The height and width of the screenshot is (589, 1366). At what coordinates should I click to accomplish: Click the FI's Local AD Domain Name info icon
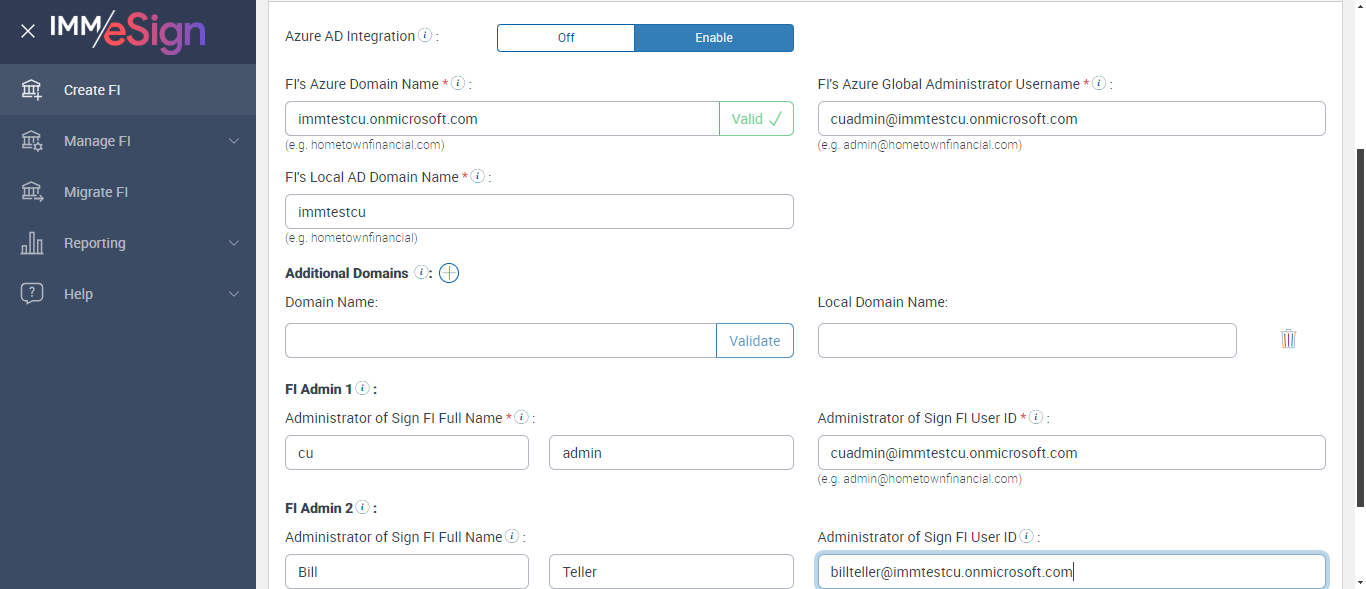[x=478, y=177]
